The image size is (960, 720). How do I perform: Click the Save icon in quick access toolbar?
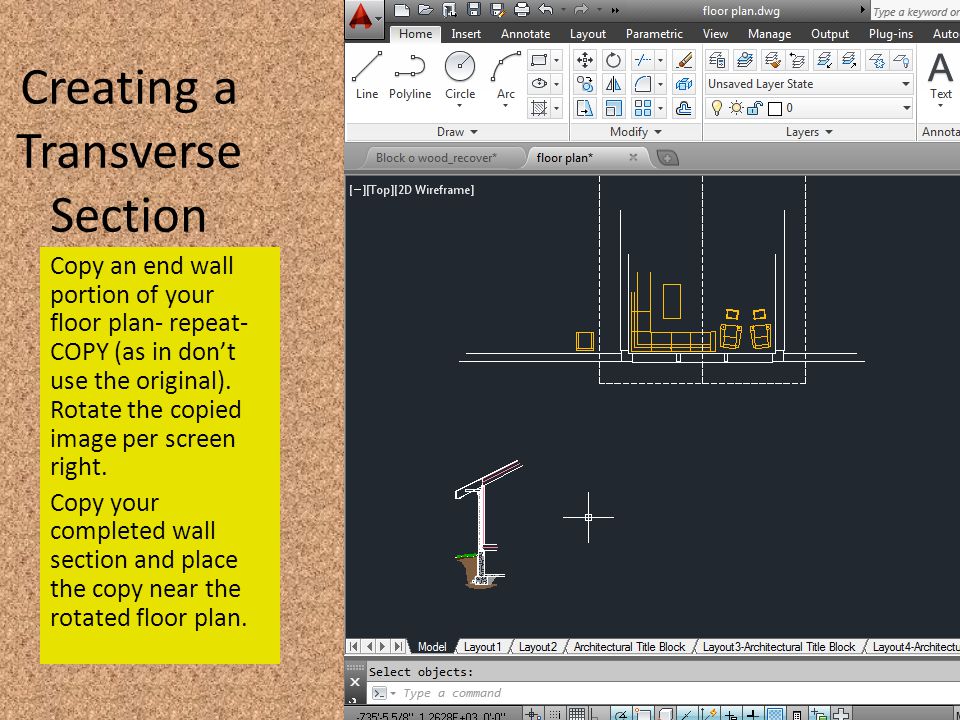click(x=473, y=9)
